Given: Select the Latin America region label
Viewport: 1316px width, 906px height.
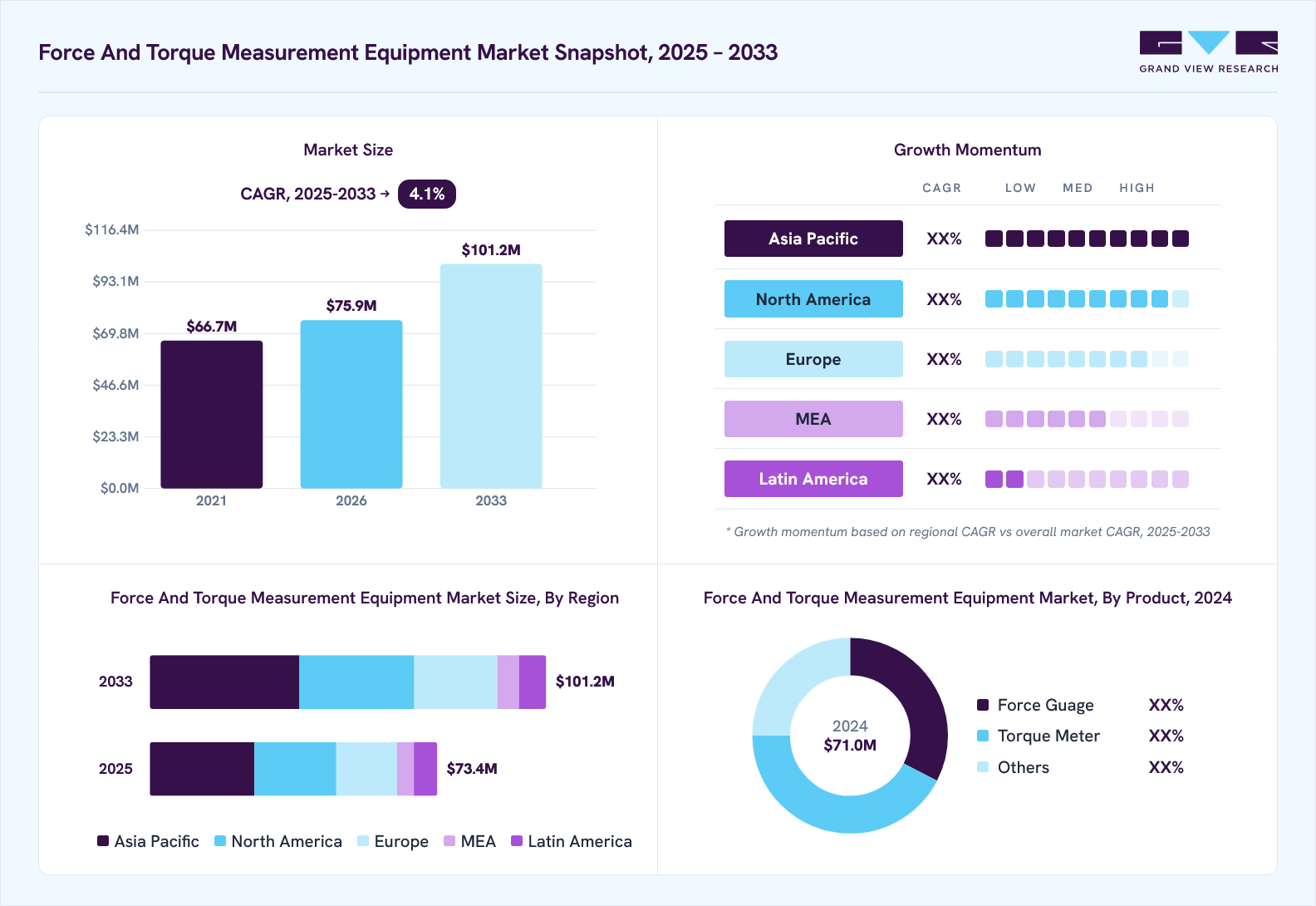Looking at the screenshot, I should coord(813,479).
